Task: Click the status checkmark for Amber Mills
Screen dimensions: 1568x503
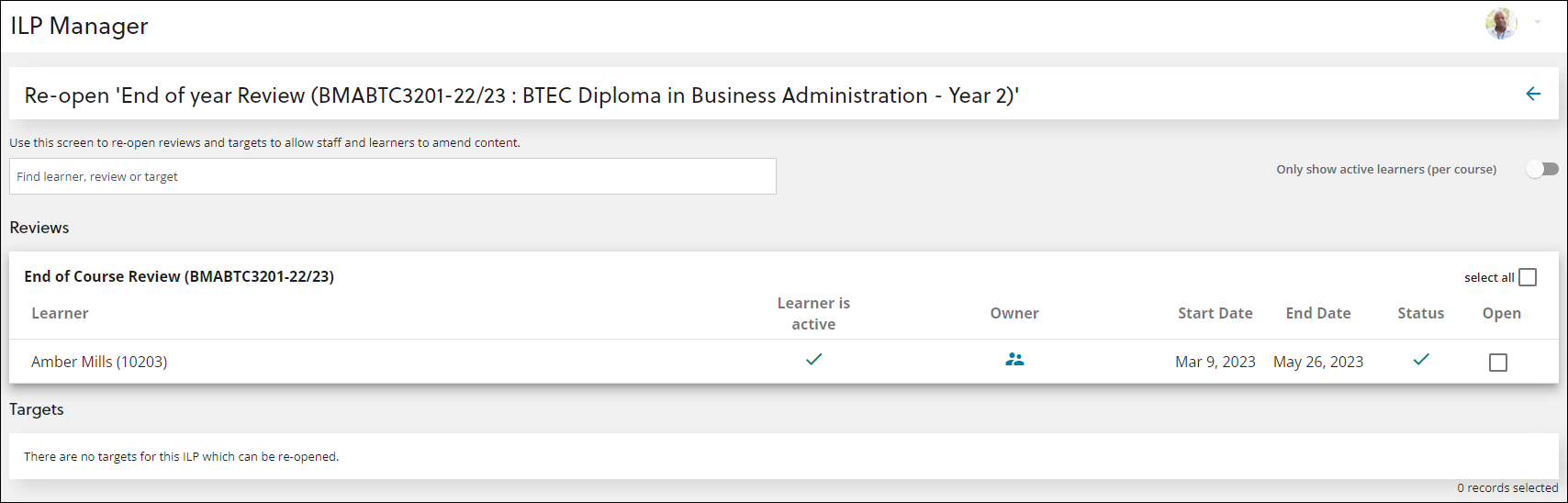Action: 1421,360
